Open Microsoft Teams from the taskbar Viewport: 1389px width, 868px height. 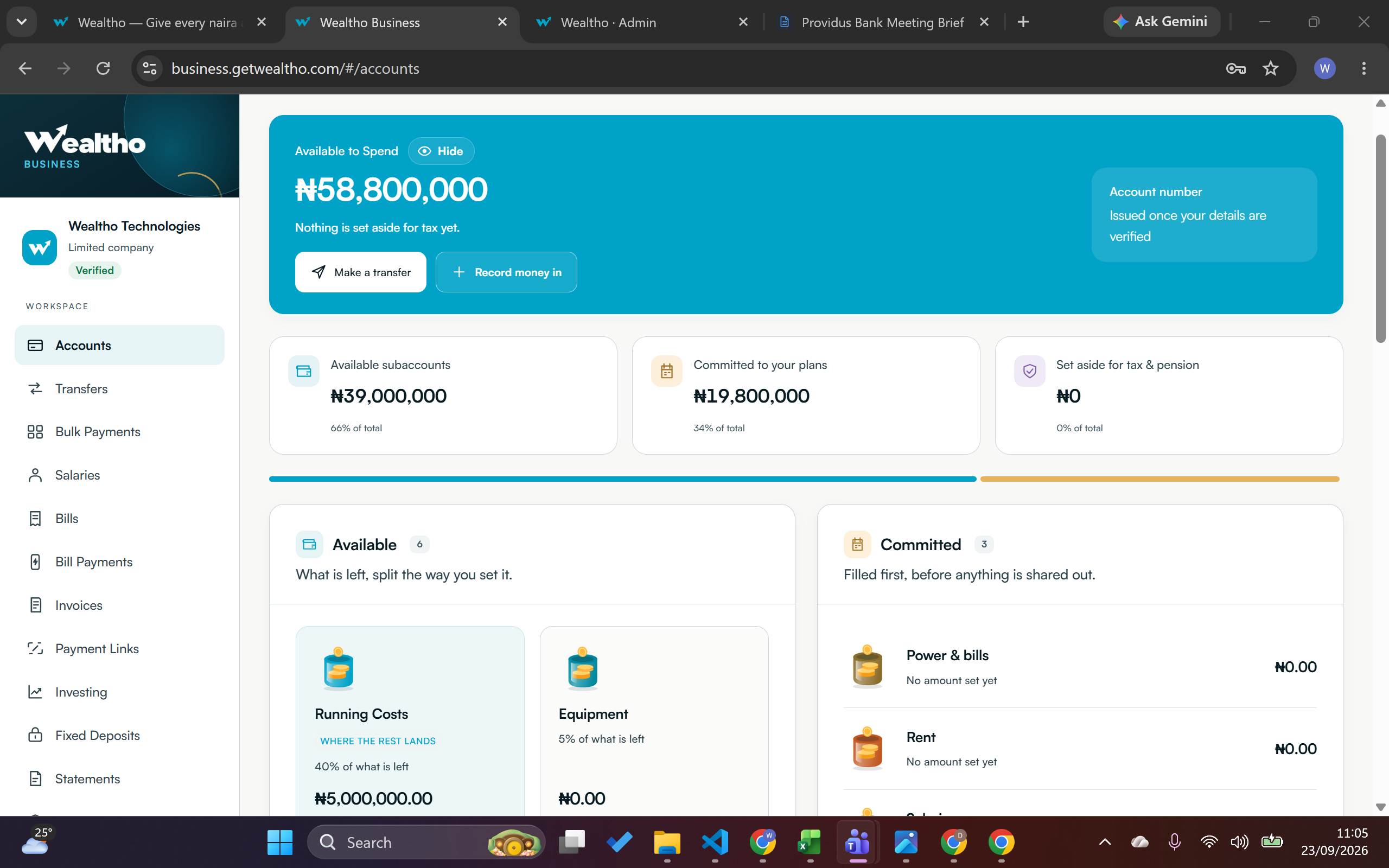857,842
